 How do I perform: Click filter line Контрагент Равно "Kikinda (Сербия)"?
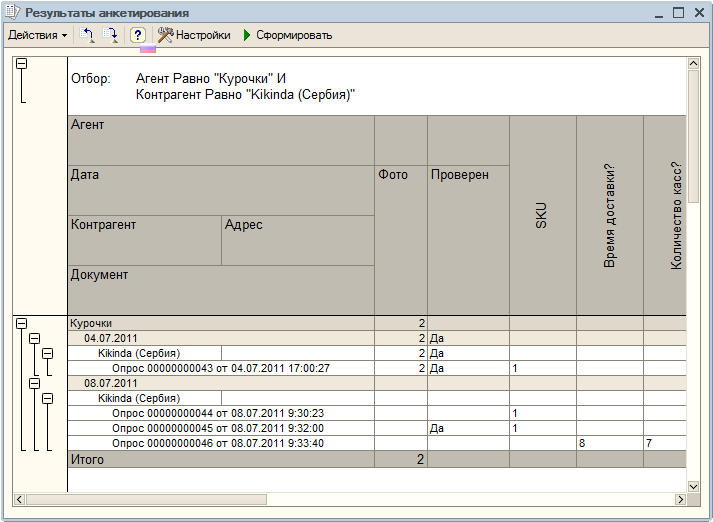[245, 95]
